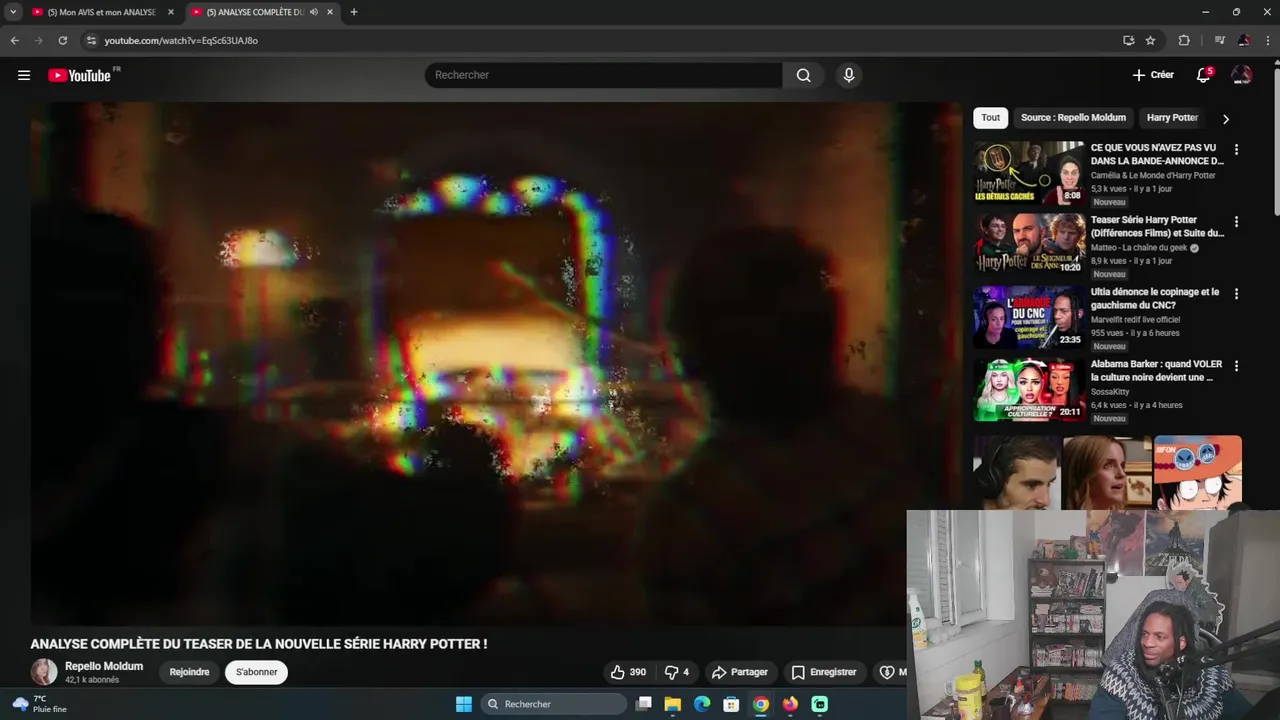Reload the page
This screenshot has width=1280, height=720.
(62, 40)
